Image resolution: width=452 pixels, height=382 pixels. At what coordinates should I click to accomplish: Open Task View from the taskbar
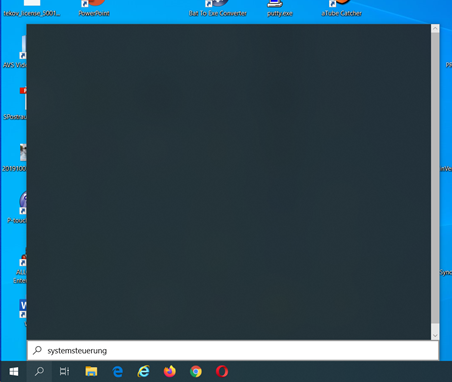(x=64, y=371)
